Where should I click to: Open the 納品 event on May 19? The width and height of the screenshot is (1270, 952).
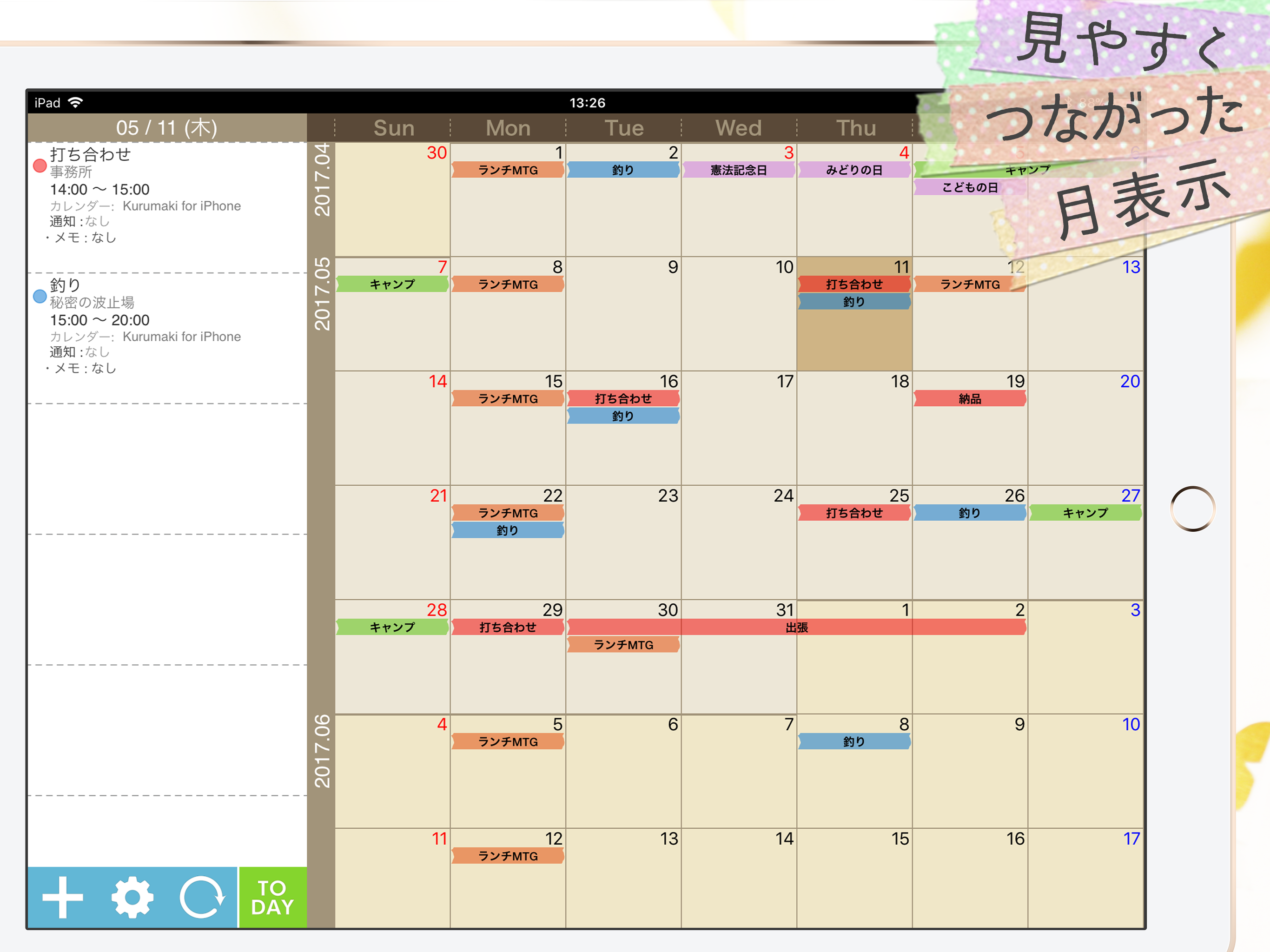[x=969, y=398]
